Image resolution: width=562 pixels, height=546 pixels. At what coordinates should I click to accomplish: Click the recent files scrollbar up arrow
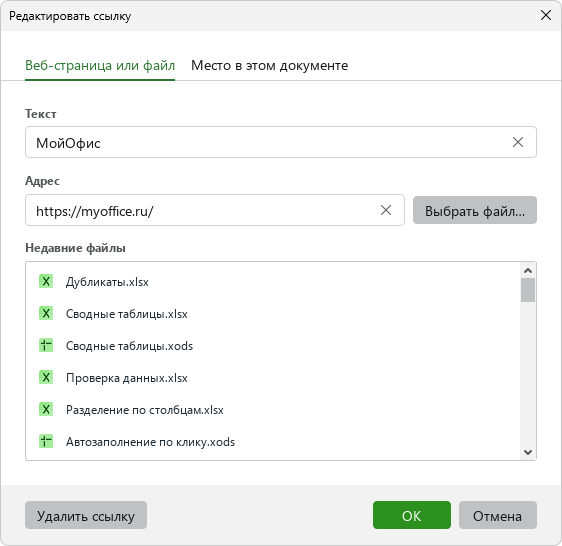click(528, 270)
